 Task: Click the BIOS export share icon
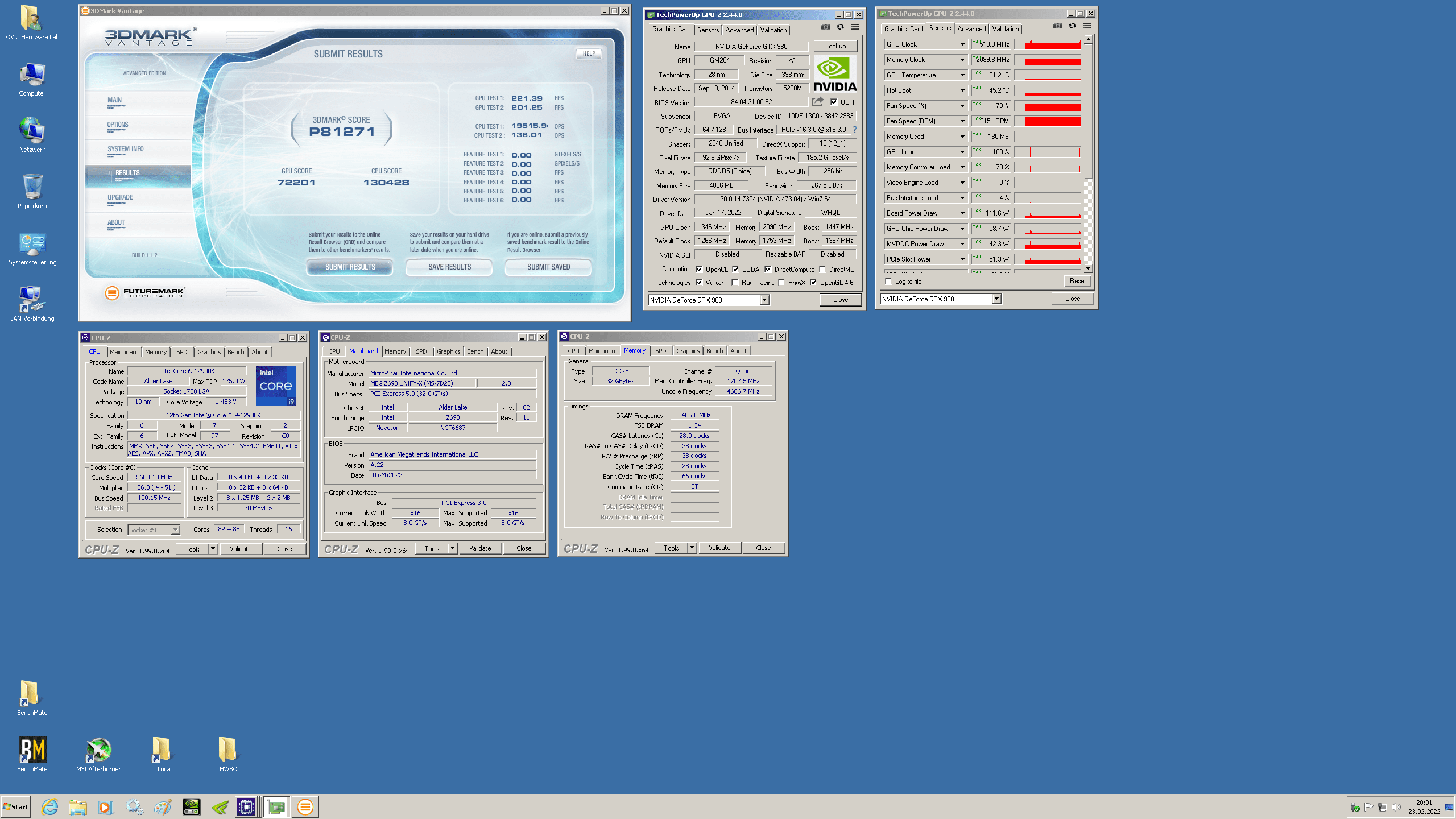coord(817,102)
